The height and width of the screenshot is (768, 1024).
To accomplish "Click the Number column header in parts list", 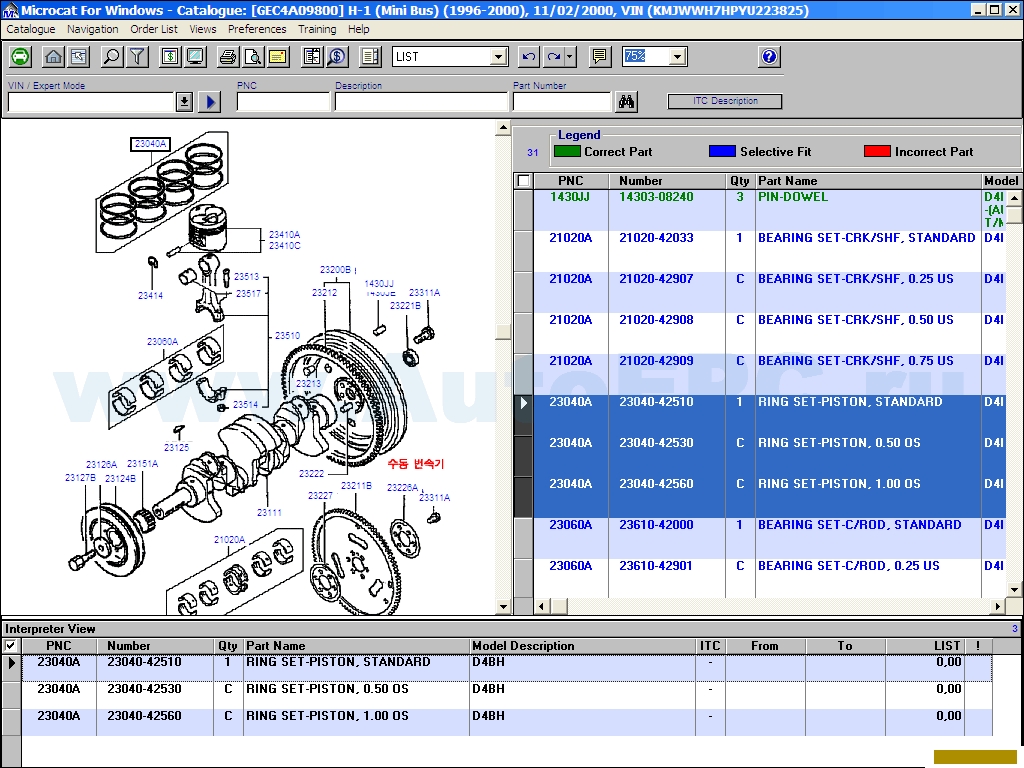I will (667, 181).
